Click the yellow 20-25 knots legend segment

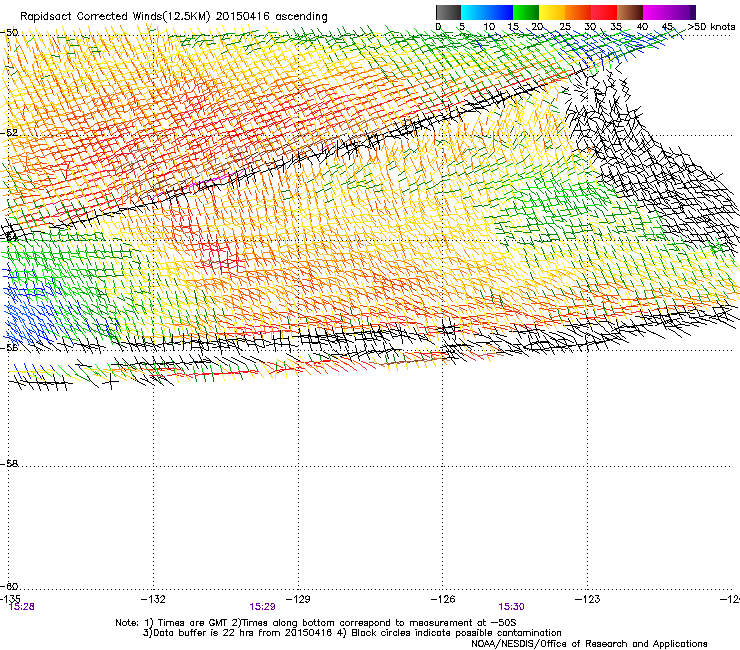tap(552, 12)
